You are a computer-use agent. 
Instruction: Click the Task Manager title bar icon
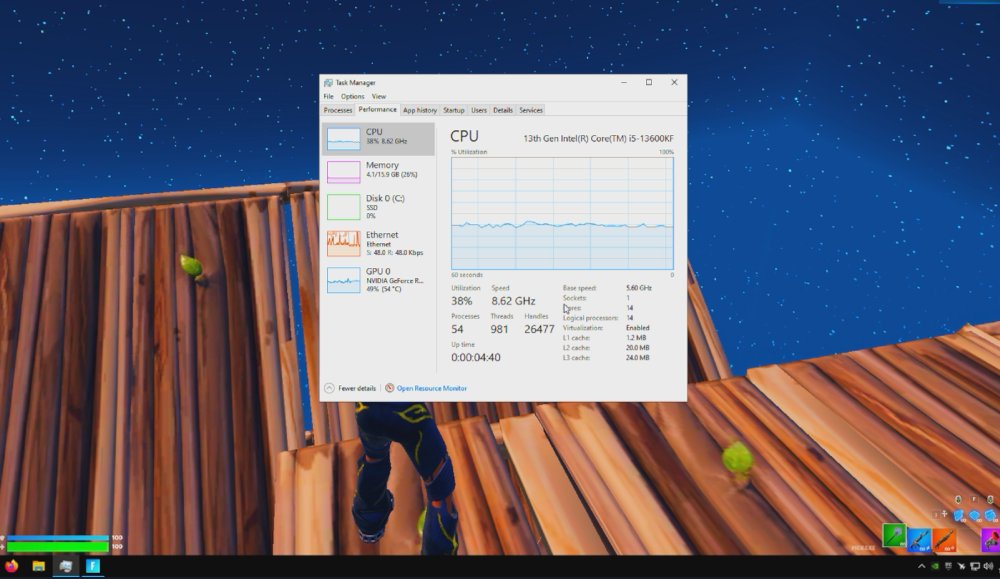click(x=328, y=83)
